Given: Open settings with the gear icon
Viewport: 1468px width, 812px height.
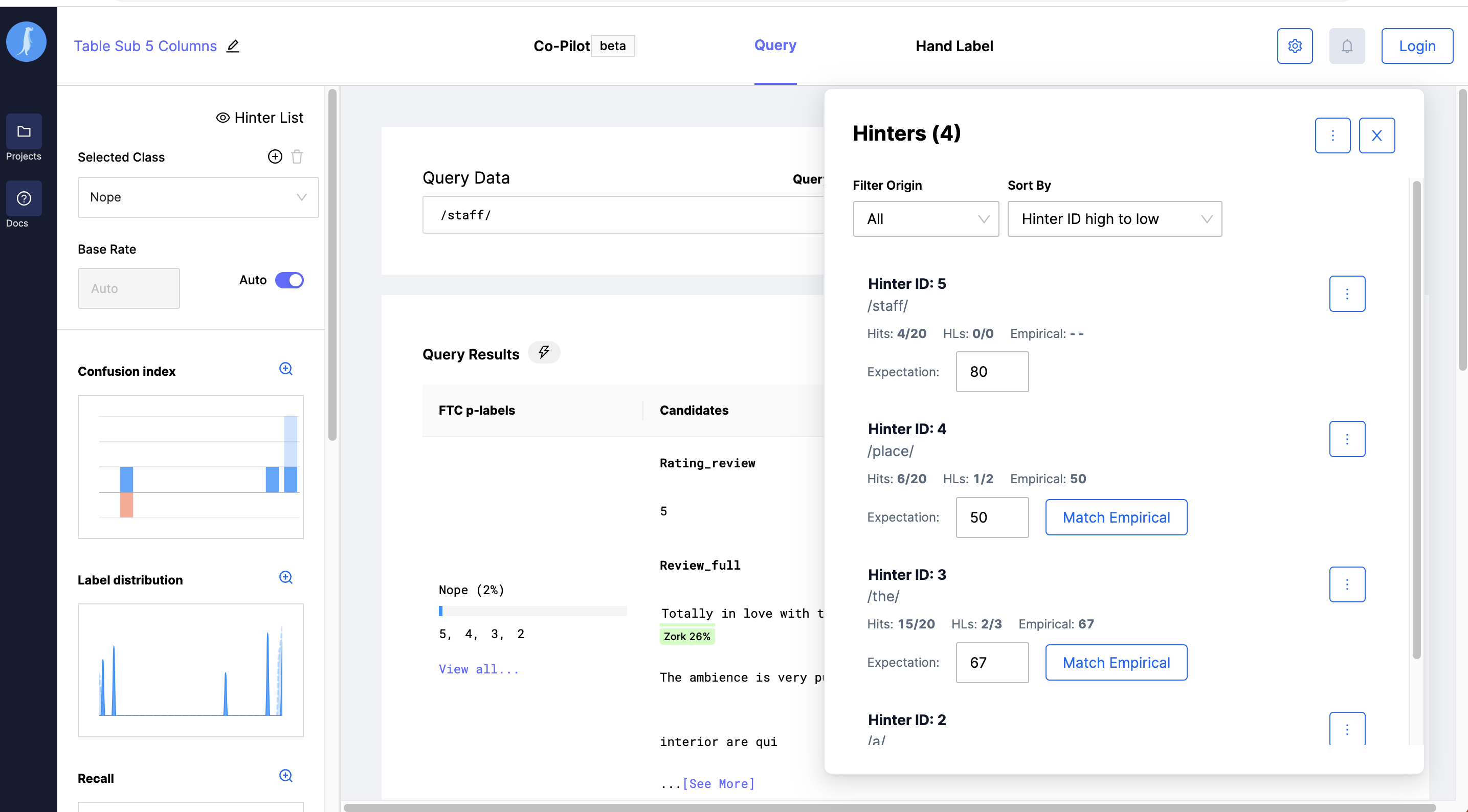Looking at the screenshot, I should click(1294, 46).
